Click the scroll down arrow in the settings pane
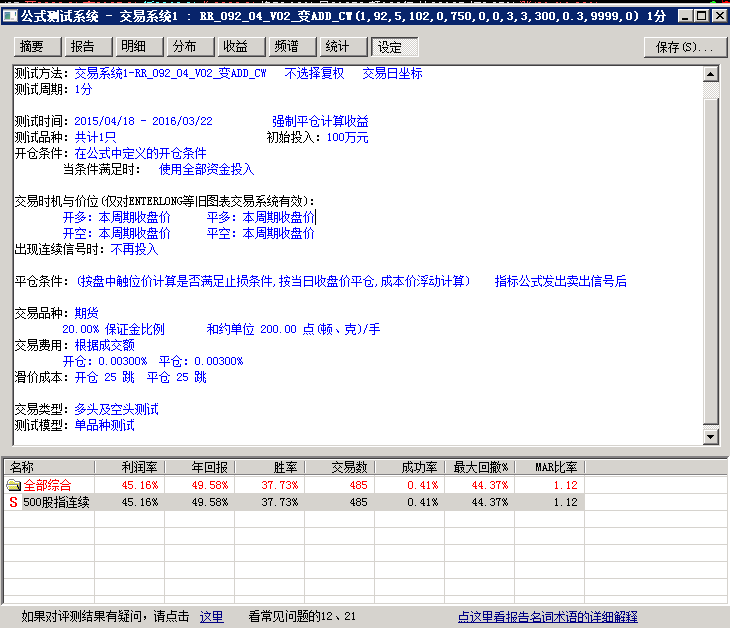The image size is (730, 628). 711,437
